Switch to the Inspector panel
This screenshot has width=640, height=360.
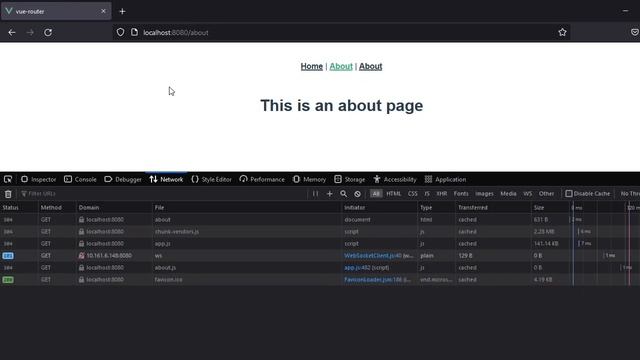coord(38,180)
